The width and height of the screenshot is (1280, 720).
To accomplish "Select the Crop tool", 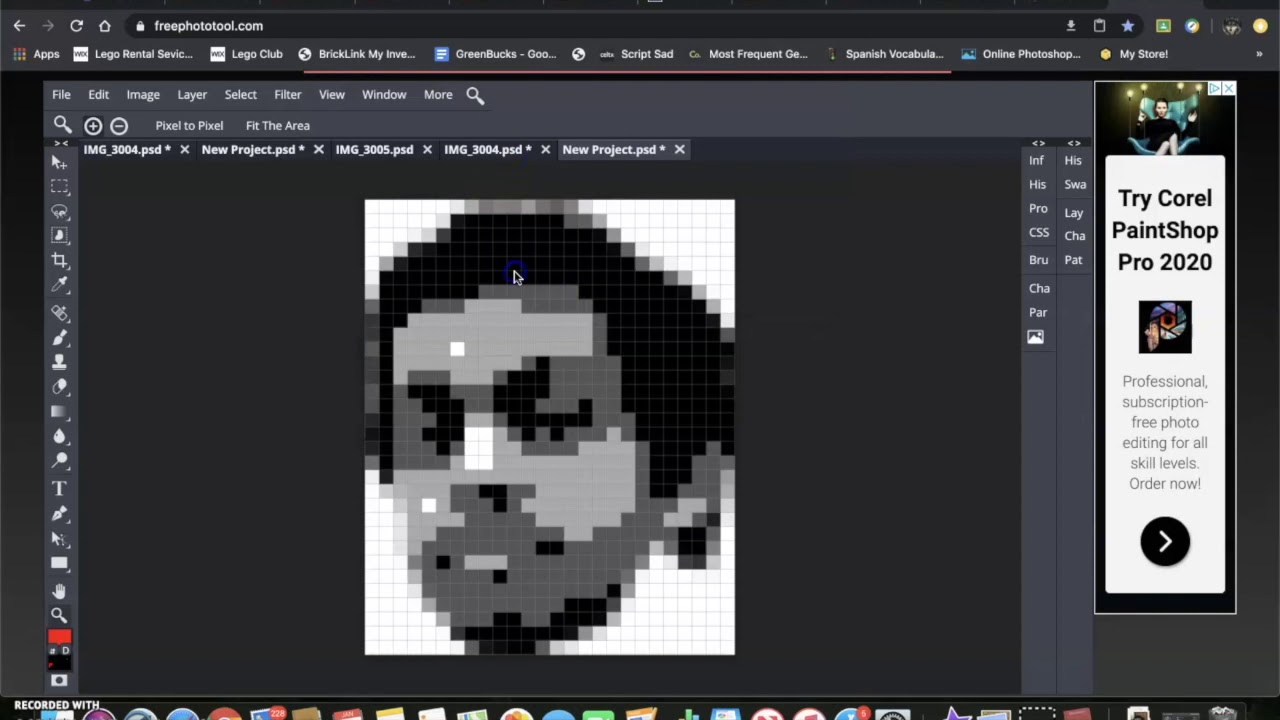I will (59, 260).
